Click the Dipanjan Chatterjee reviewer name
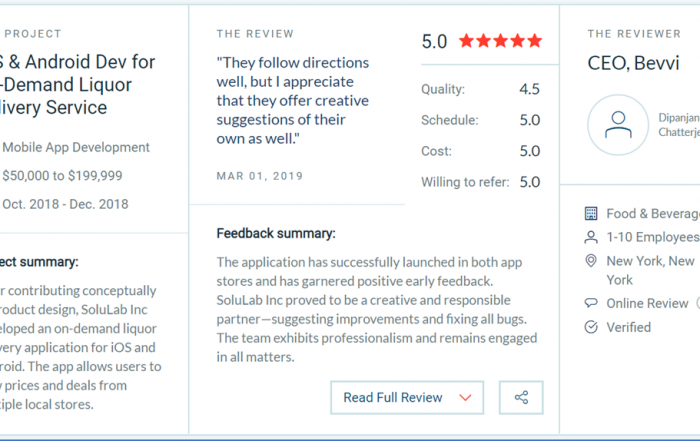The image size is (700, 441). pyautogui.click(x=679, y=125)
